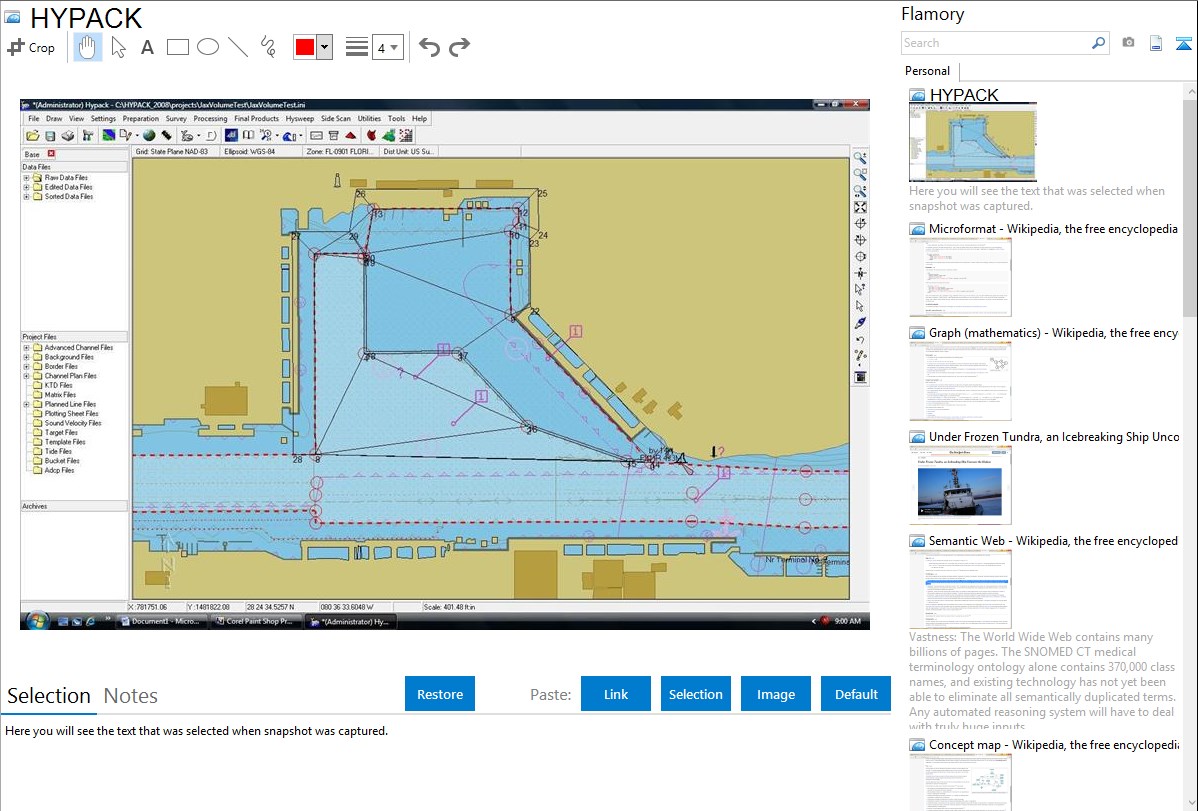The image size is (1198, 811).
Task: Click the blue upward triangle icon
Action: point(1183,44)
